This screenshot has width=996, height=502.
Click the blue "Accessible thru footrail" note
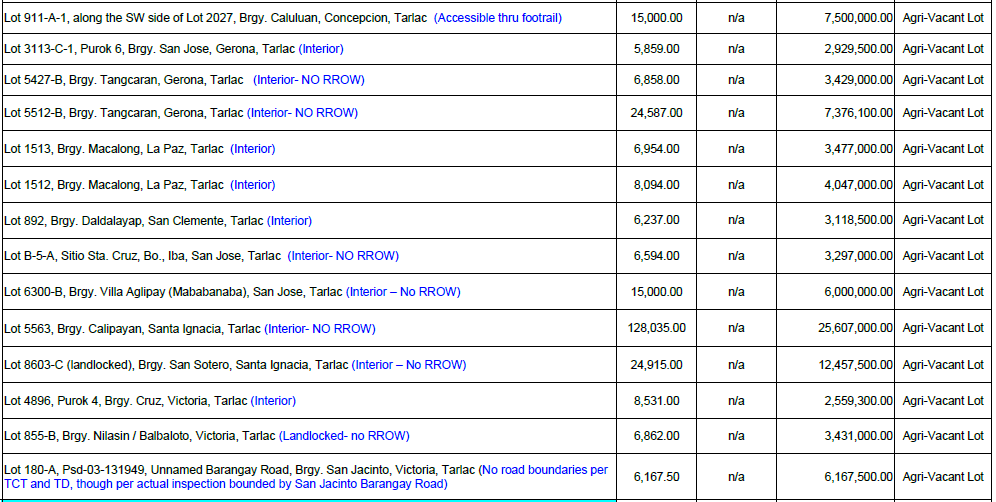tap(498, 18)
